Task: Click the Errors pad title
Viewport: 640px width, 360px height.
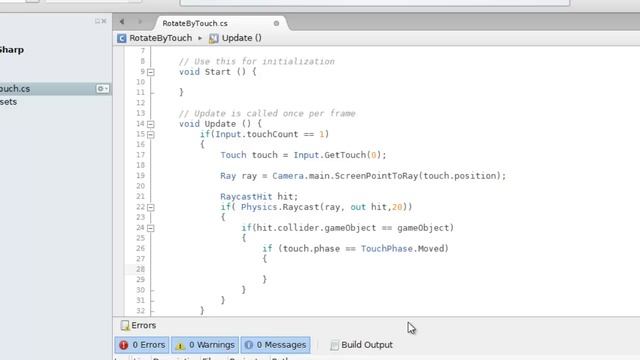Action: pyautogui.click(x=144, y=325)
